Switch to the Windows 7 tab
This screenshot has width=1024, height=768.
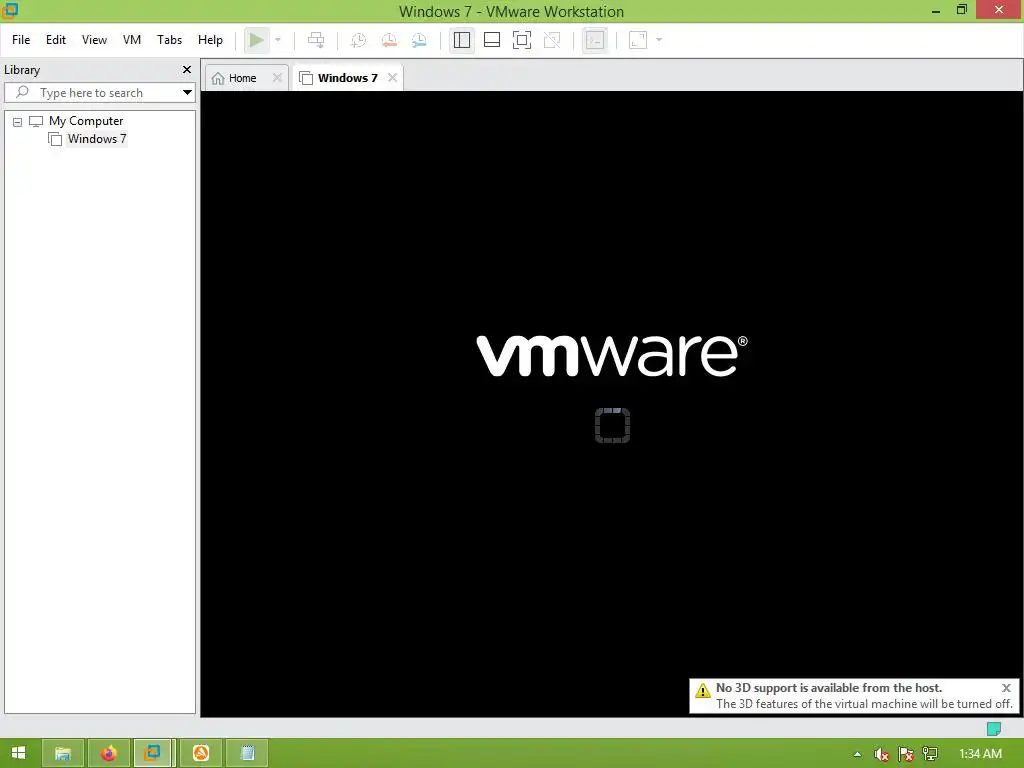[x=347, y=78]
